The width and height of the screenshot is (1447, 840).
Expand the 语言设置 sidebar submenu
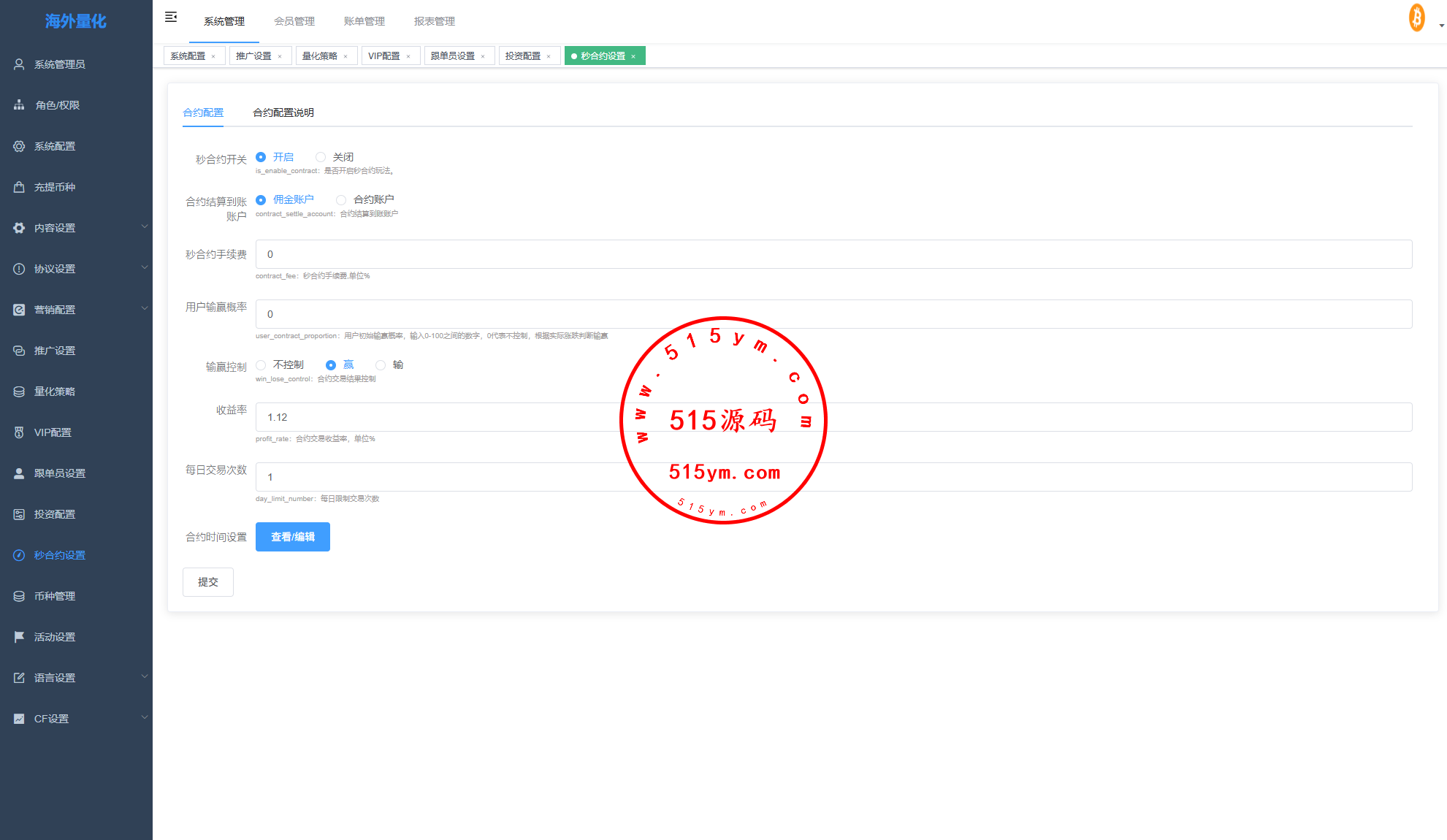(x=144, y=677)
